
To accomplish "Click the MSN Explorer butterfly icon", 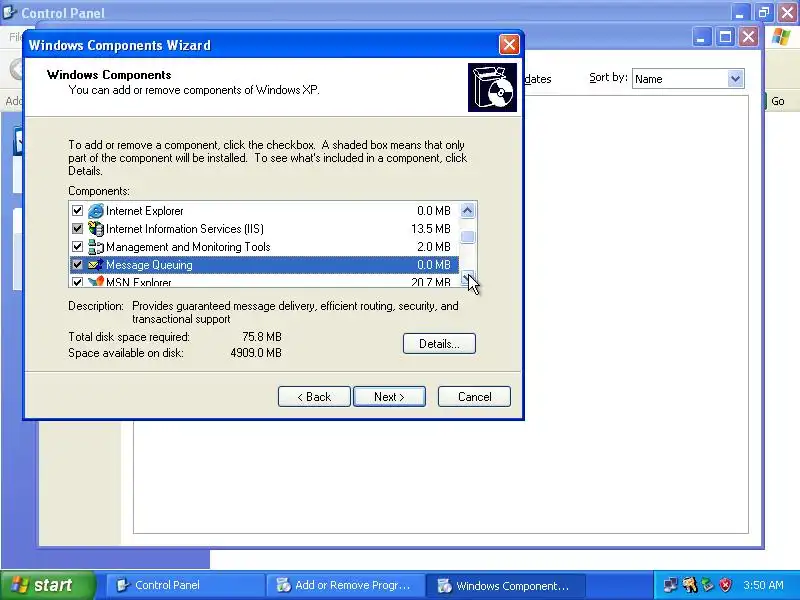I will (95, 281).
